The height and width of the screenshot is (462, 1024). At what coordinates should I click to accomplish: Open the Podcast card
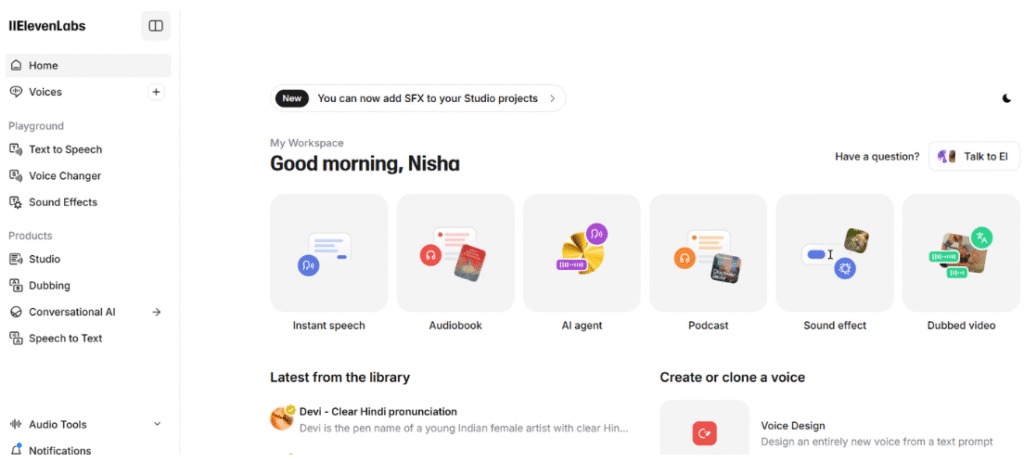708,253
